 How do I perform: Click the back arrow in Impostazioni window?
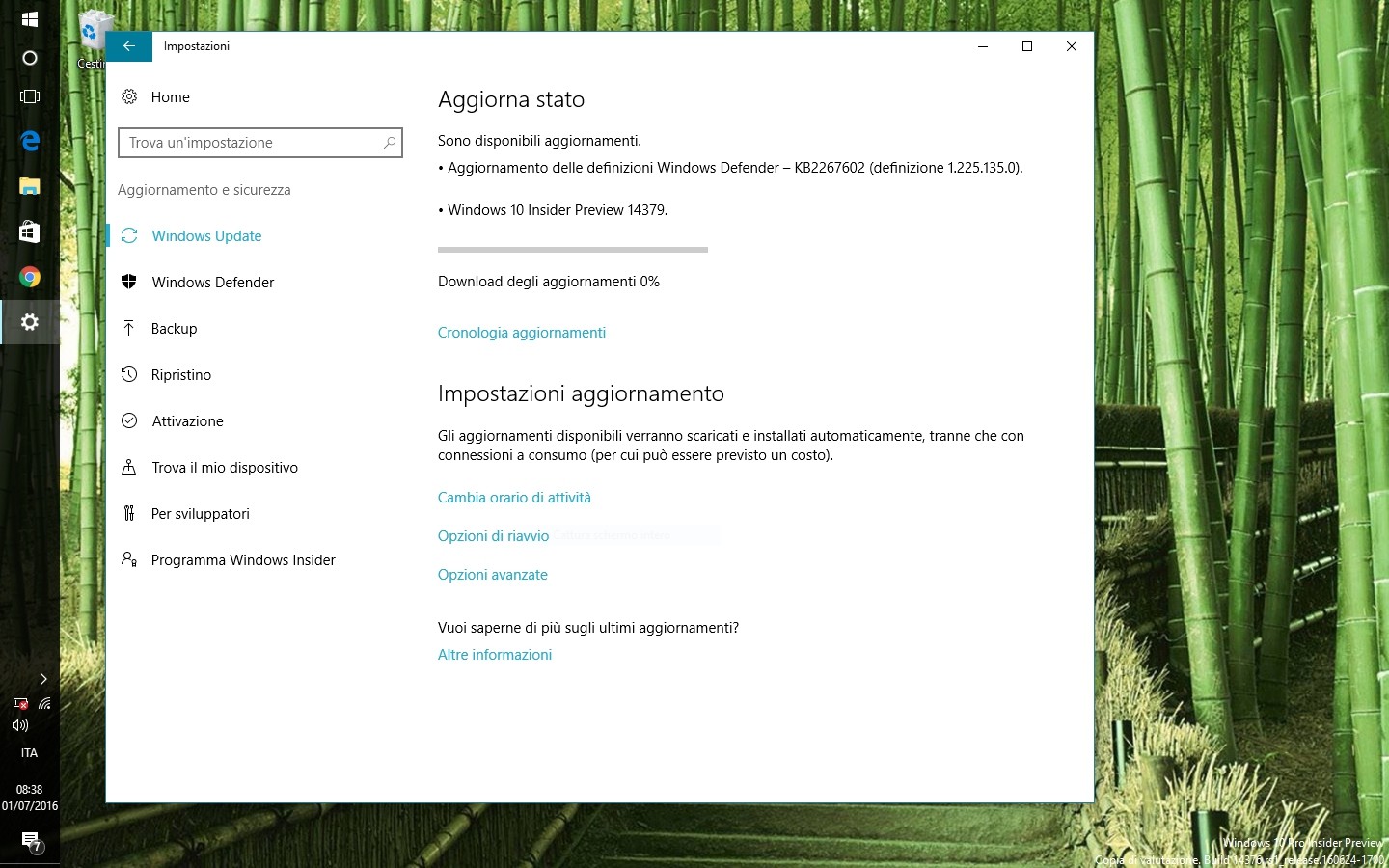[x=128, y=46]
